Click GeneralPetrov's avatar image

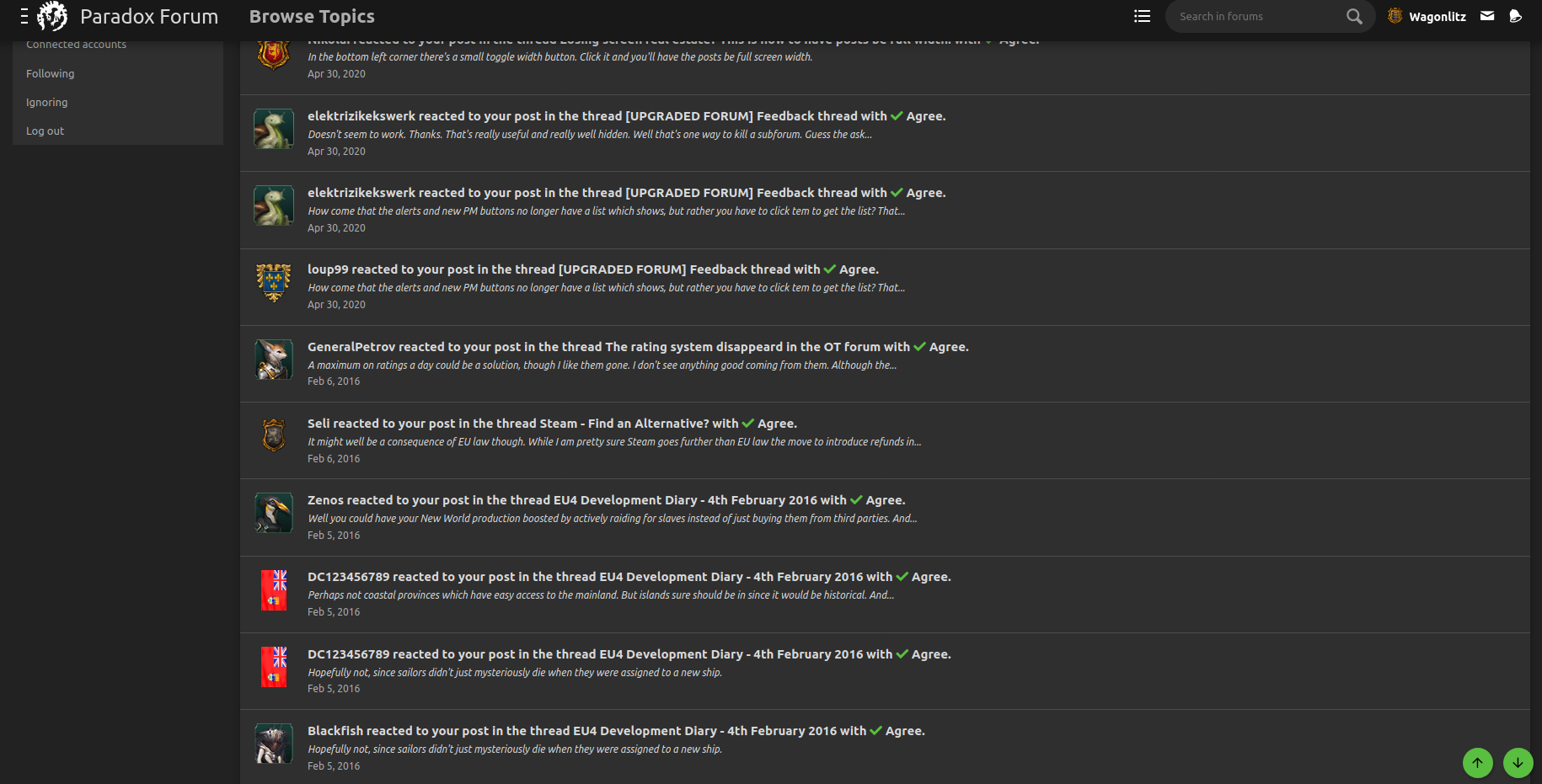(x=273, y=360)
